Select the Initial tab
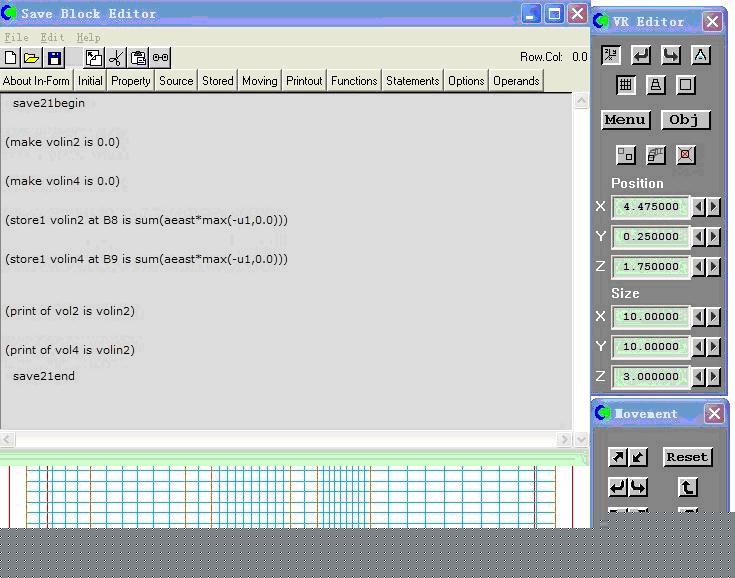The width and height of the screenshot is (735, 578). (x=90, y=81)
